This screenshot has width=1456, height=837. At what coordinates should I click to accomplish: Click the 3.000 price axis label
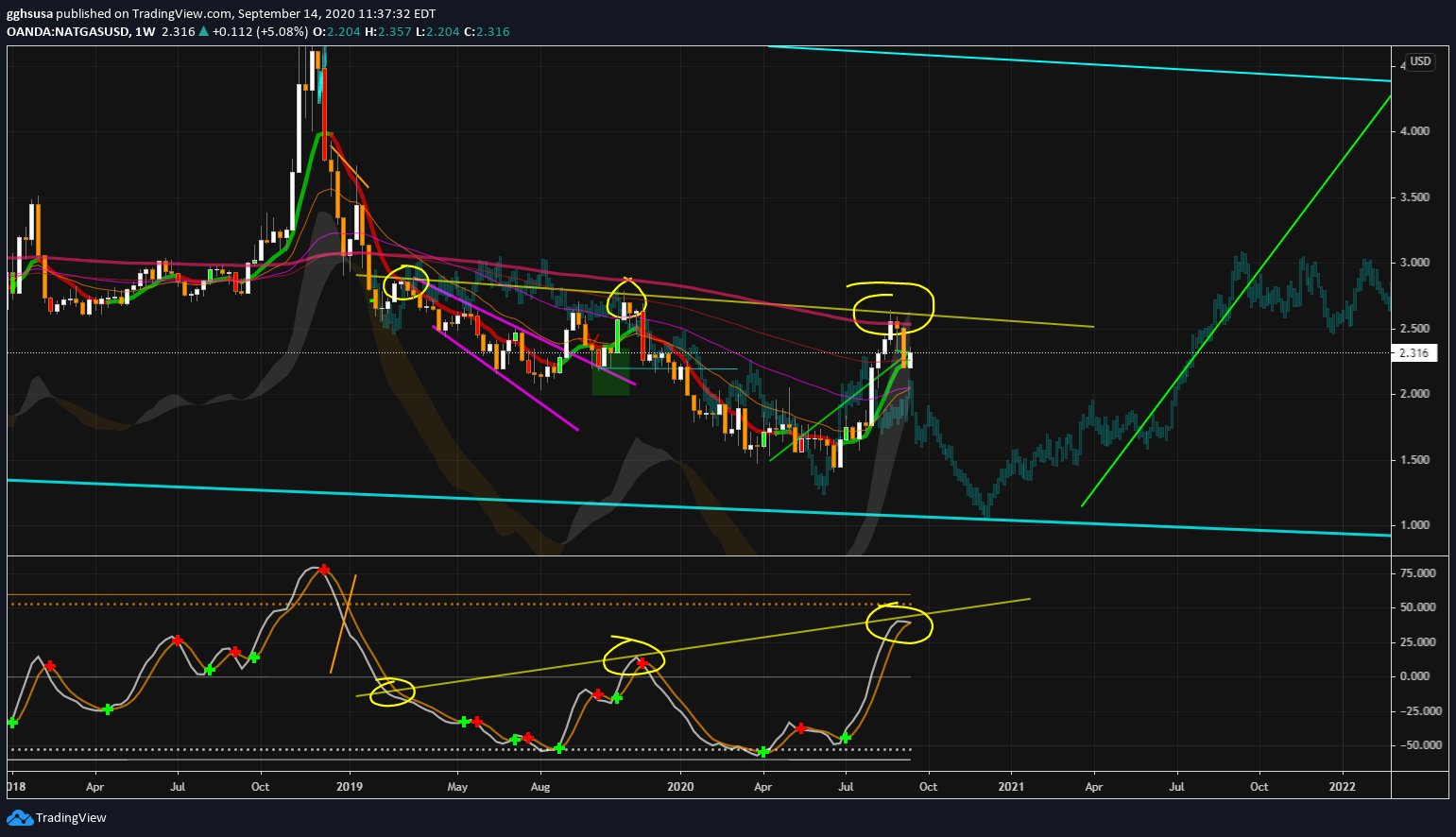point(1415,263)
